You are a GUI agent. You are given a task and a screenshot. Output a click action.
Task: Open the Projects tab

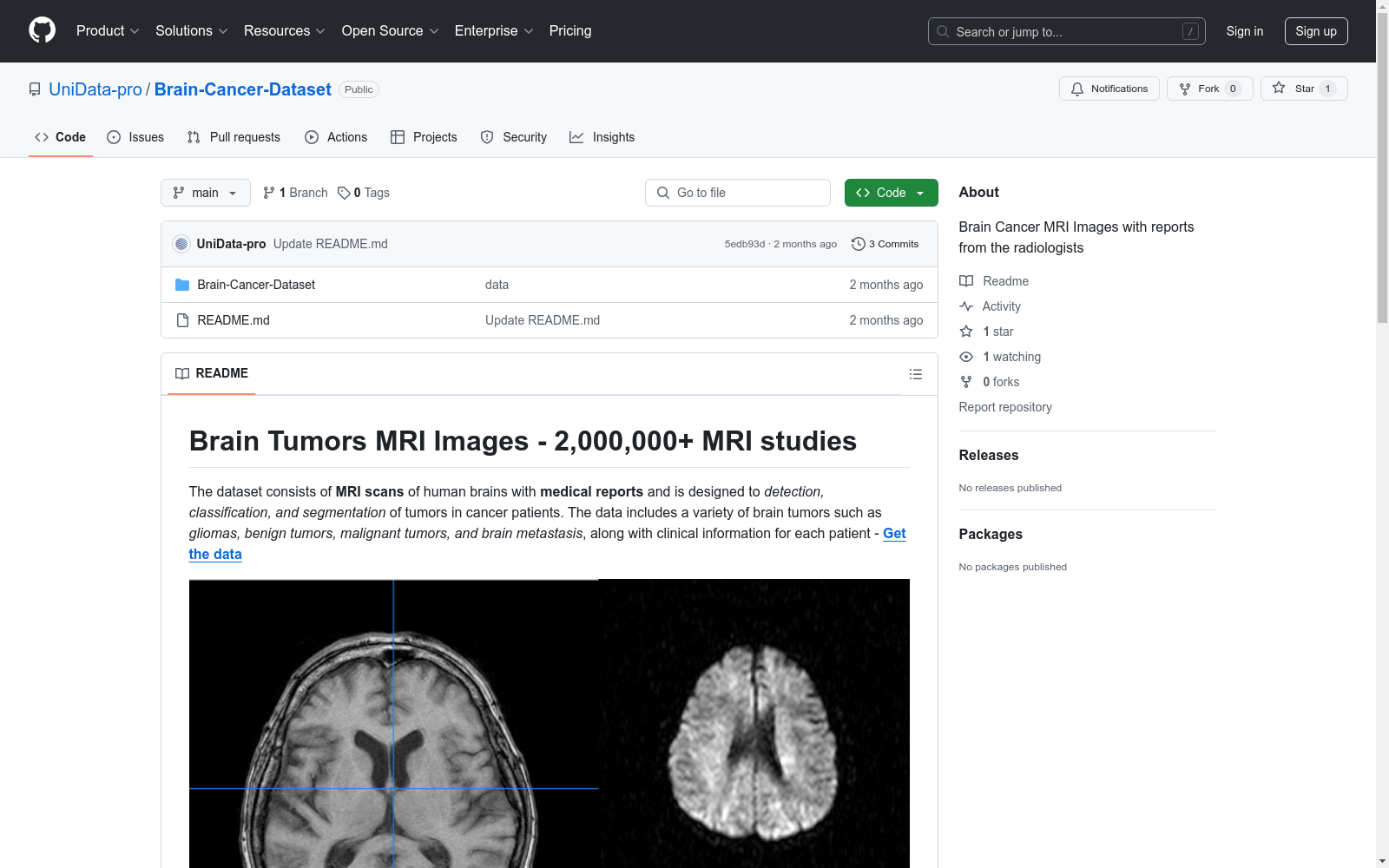424,137
